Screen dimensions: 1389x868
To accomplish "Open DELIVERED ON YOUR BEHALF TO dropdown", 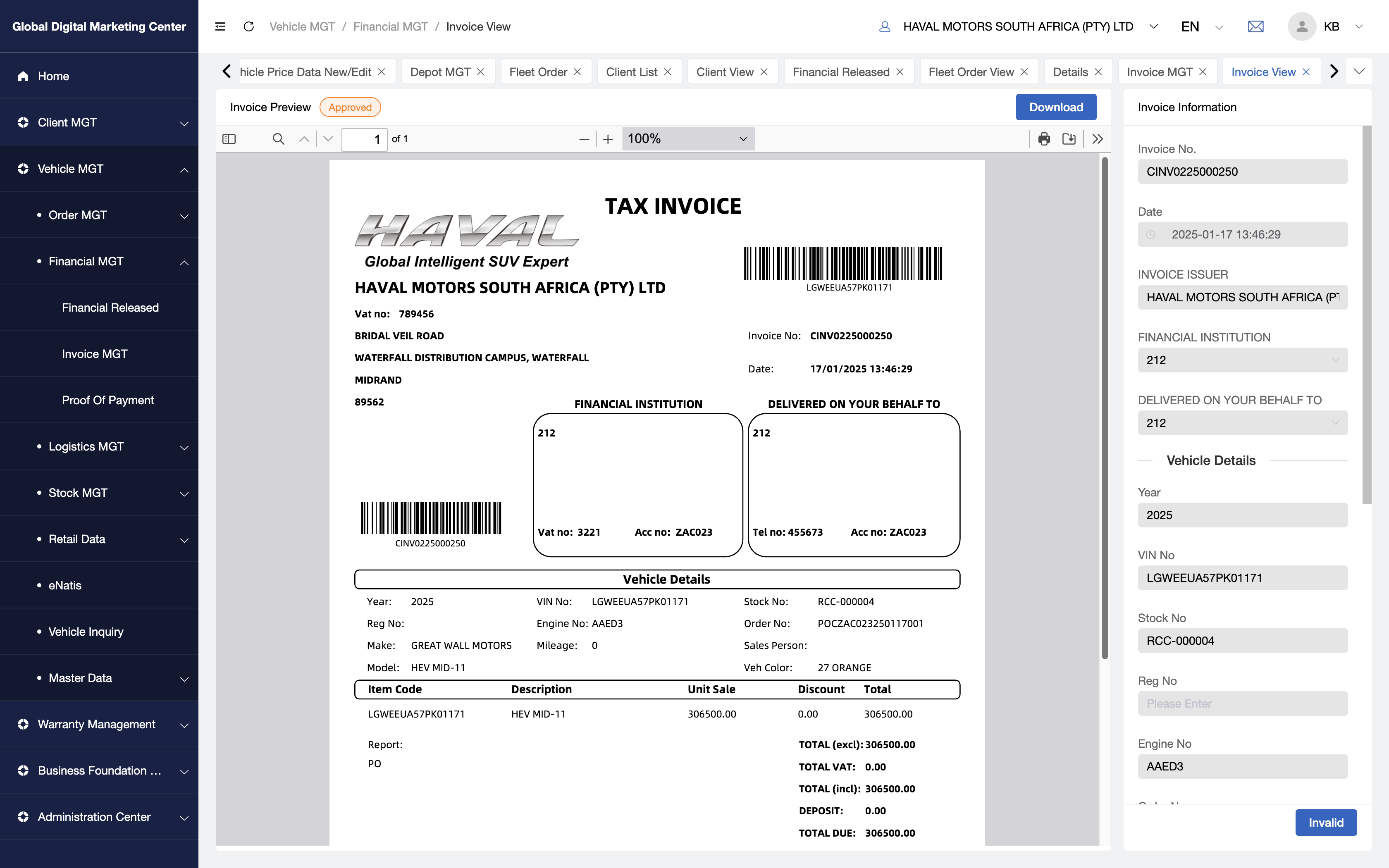I will (x=1242, y=423).
